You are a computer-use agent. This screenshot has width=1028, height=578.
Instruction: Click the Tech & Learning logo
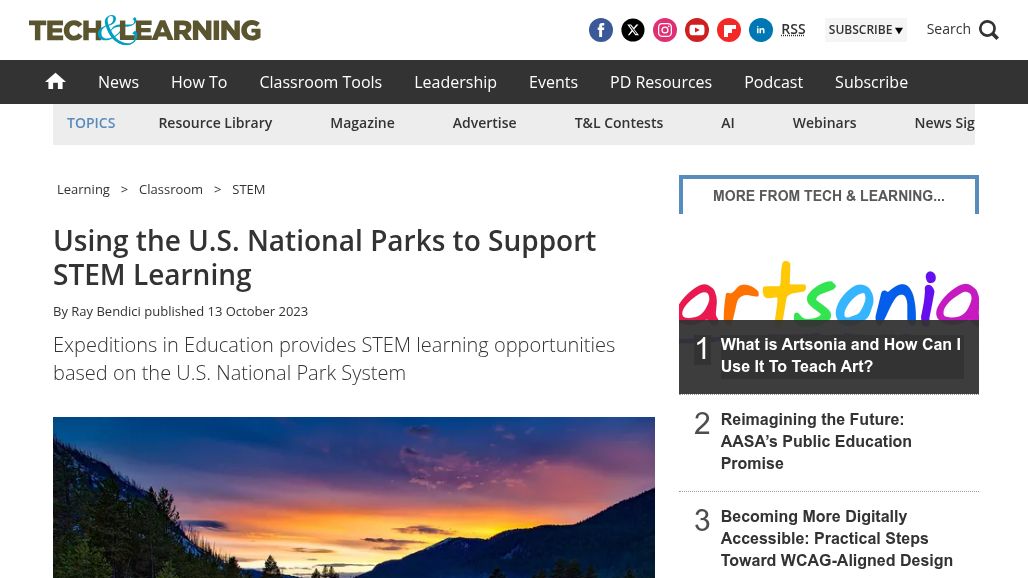[x=145, y=30]
